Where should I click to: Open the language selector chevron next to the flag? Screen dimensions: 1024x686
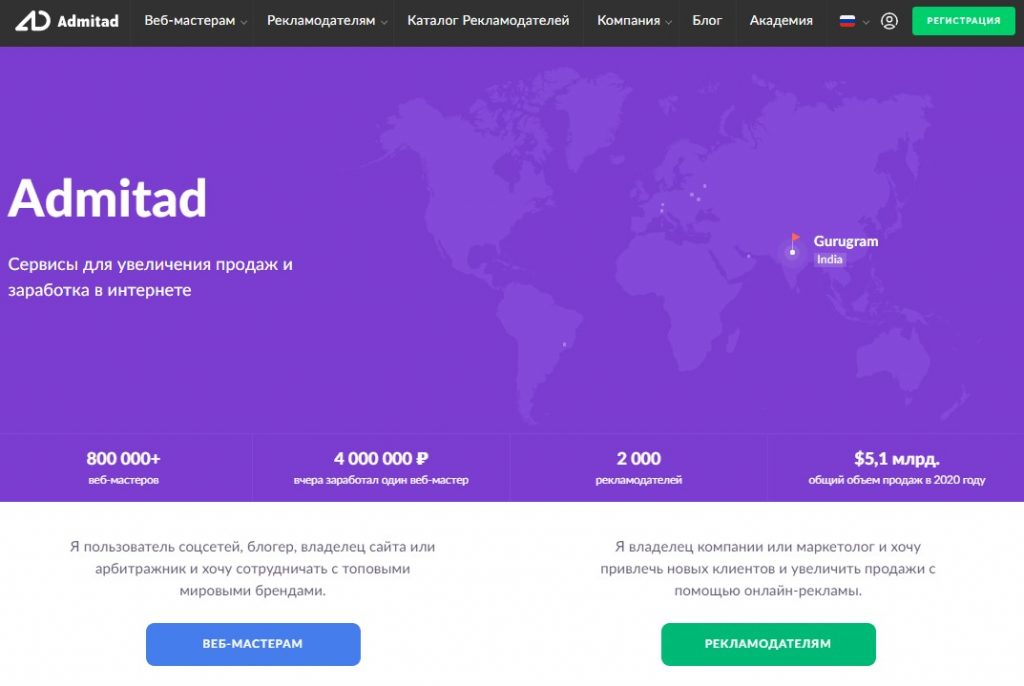(866, 22)
